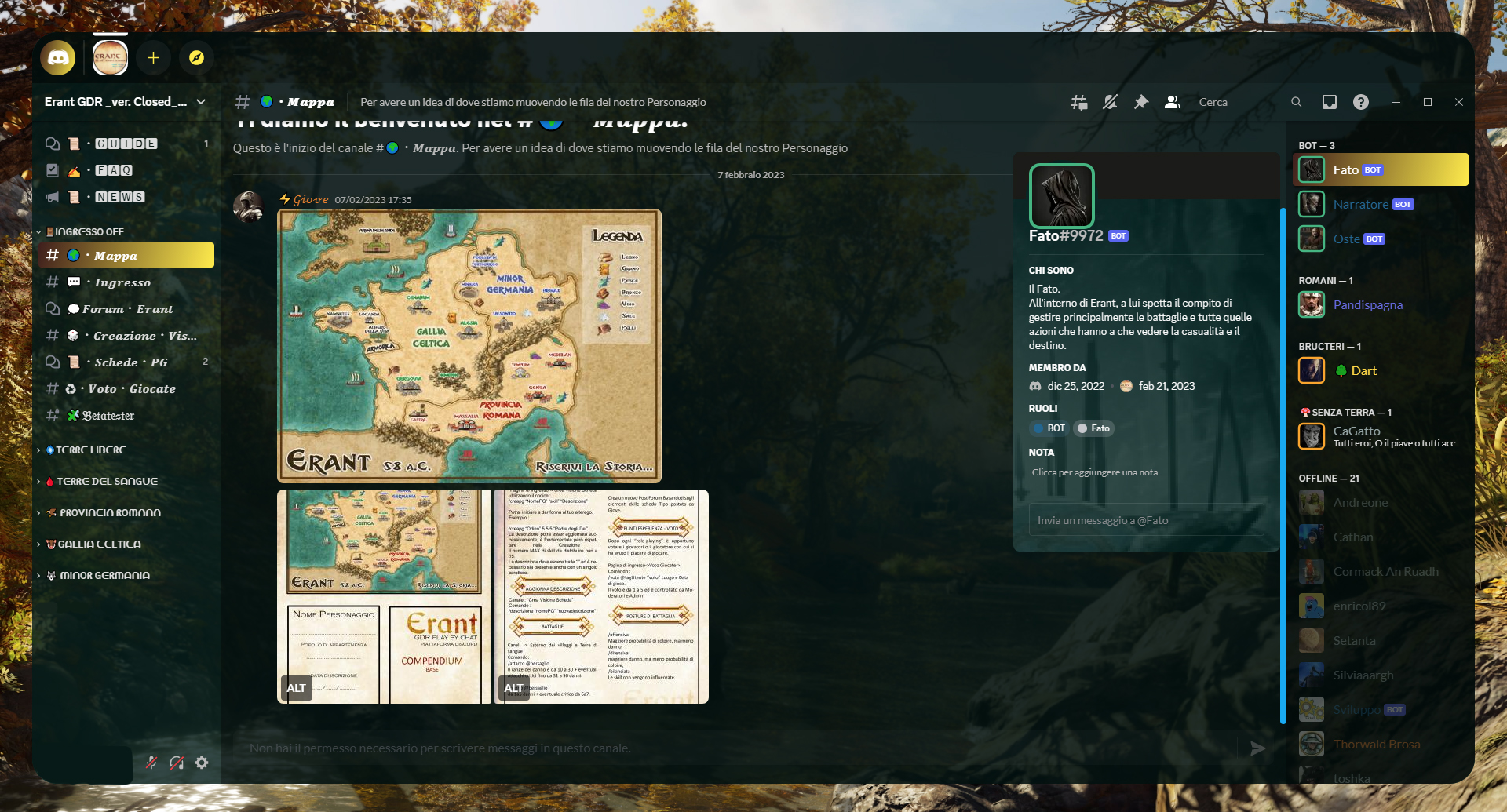Expand the MINOR GERMANIA category
The width and height of the screenshot is (1507, 812).
[97, 575]
